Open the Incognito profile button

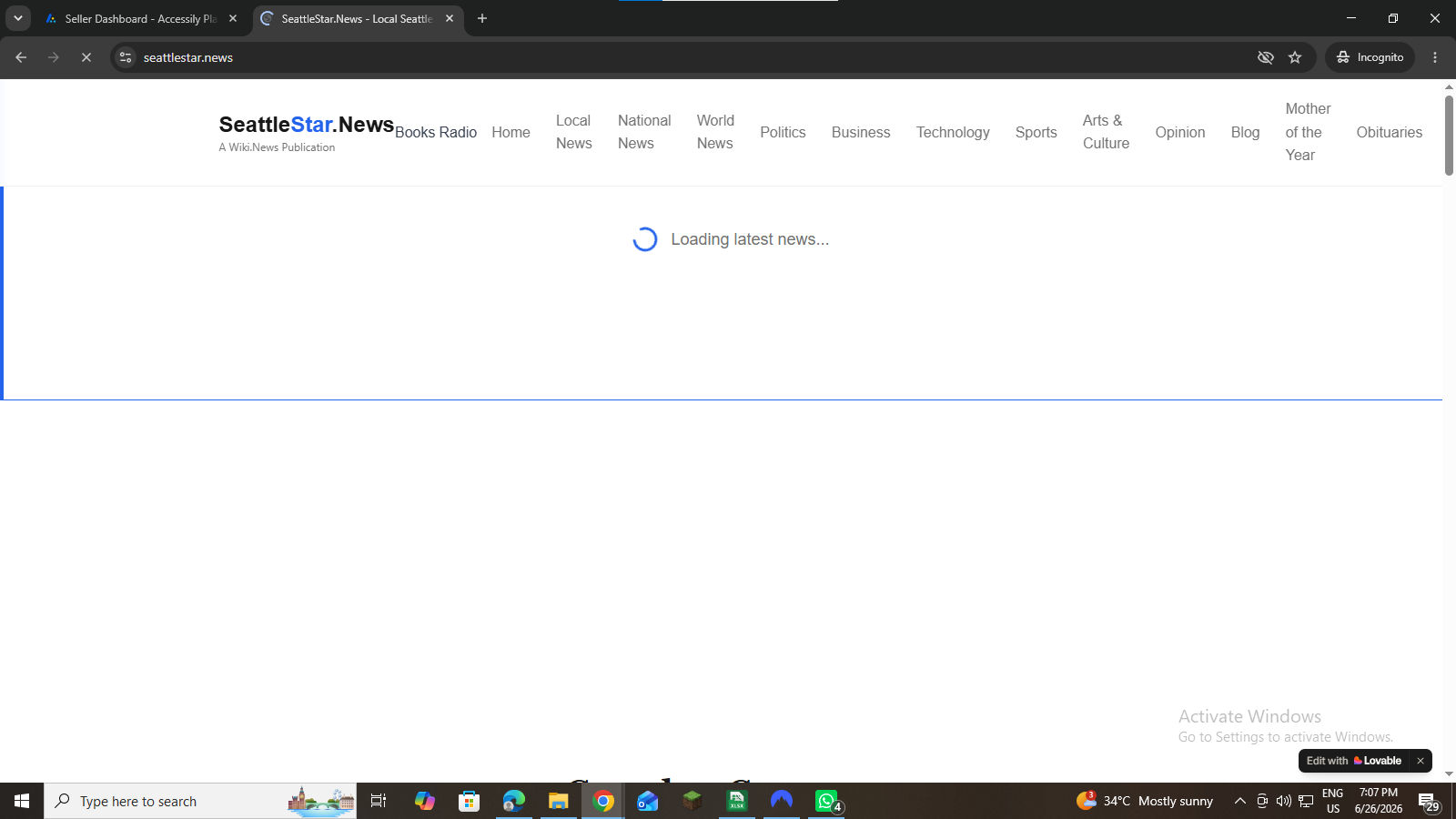pos(1370,57)
